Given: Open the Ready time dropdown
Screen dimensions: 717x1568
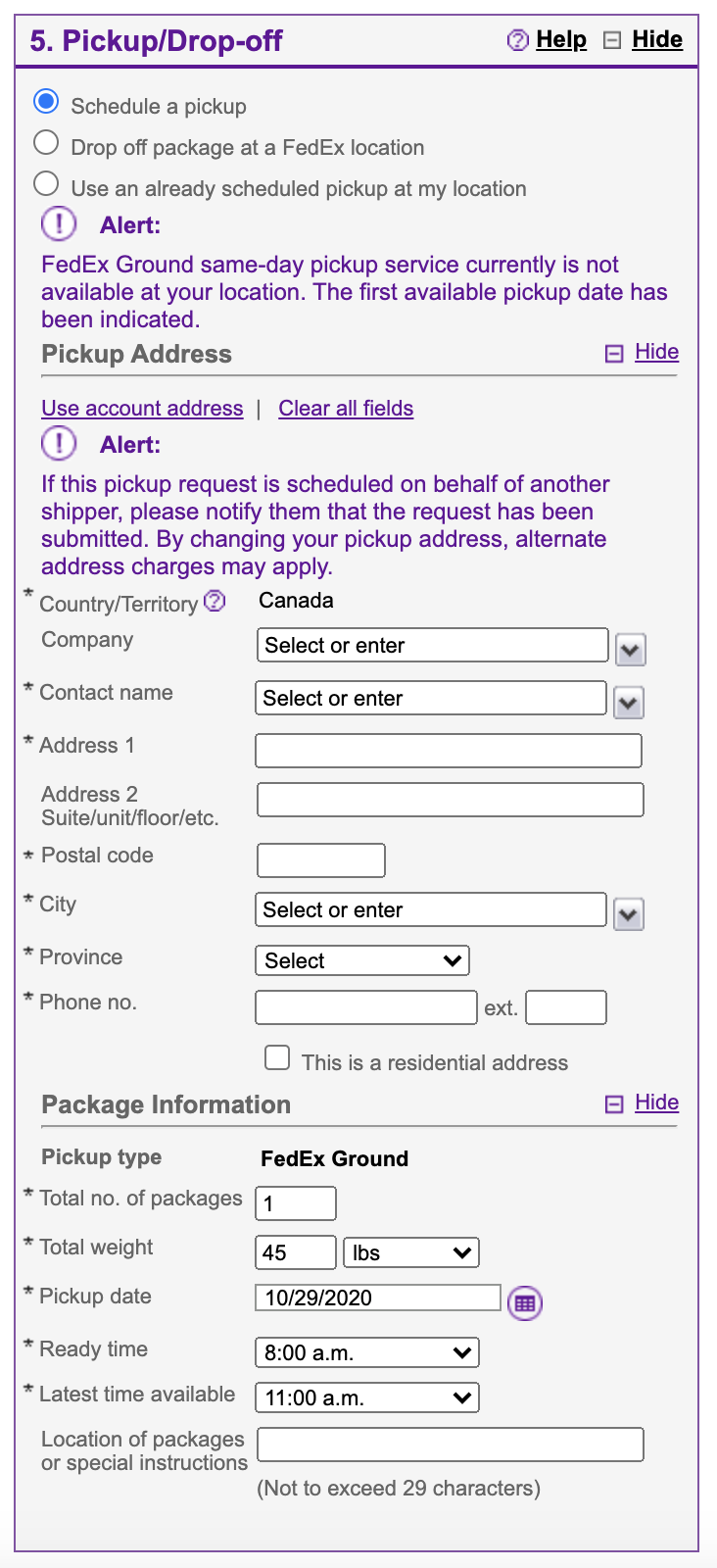Looking at the screenshot, I should [x=366, y=1352].
